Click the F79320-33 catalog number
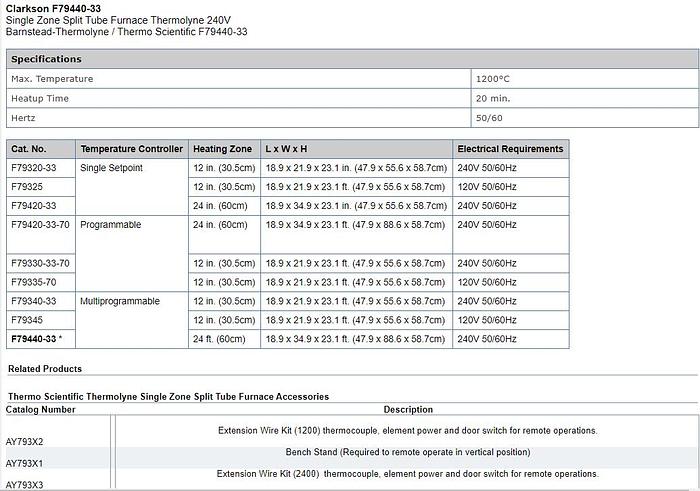Screen dimensions: 700x491 click(x=33, y=168)
